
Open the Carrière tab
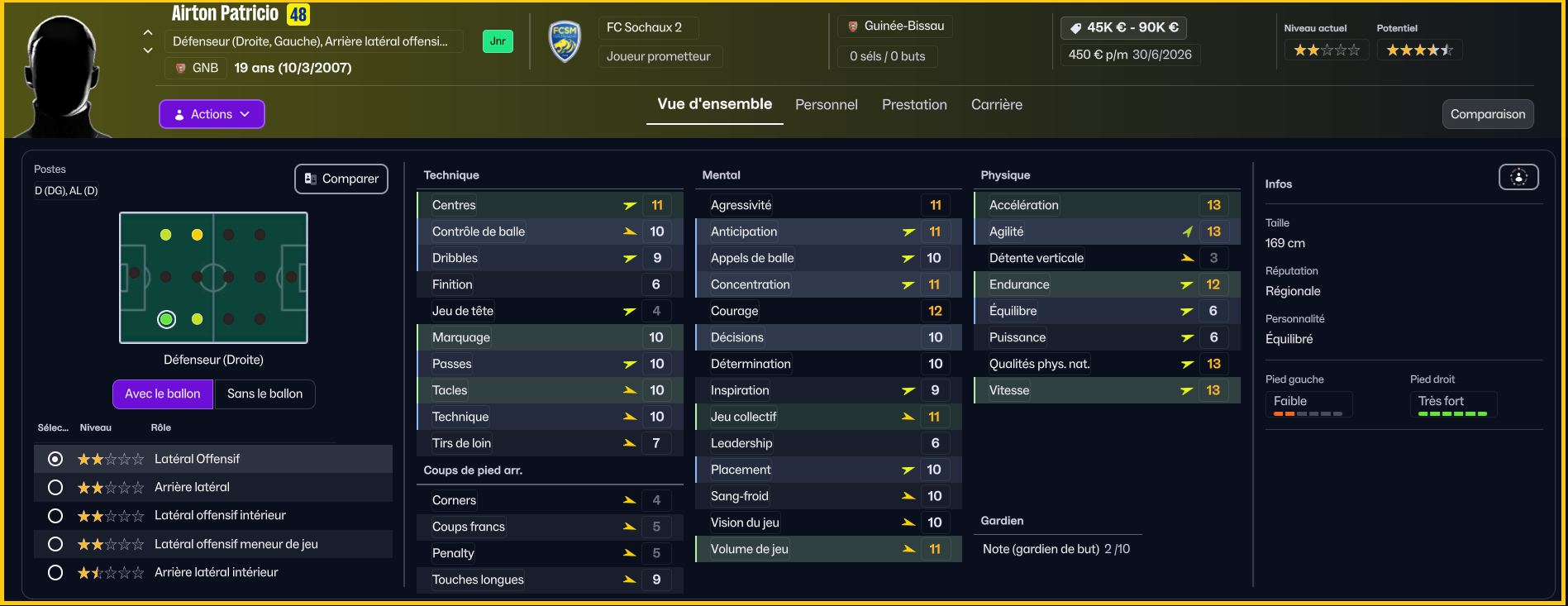click(997, 105)
